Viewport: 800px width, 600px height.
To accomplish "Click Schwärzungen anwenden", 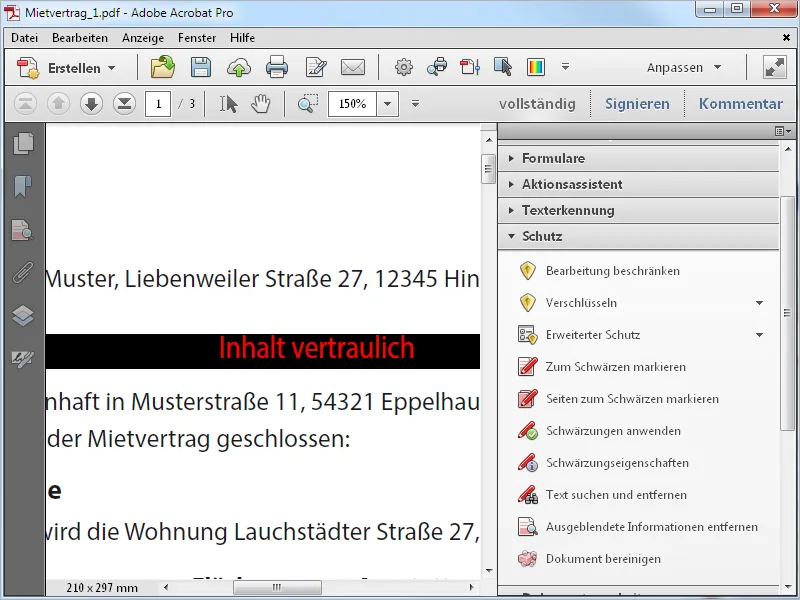I will [x=599, y=431].
